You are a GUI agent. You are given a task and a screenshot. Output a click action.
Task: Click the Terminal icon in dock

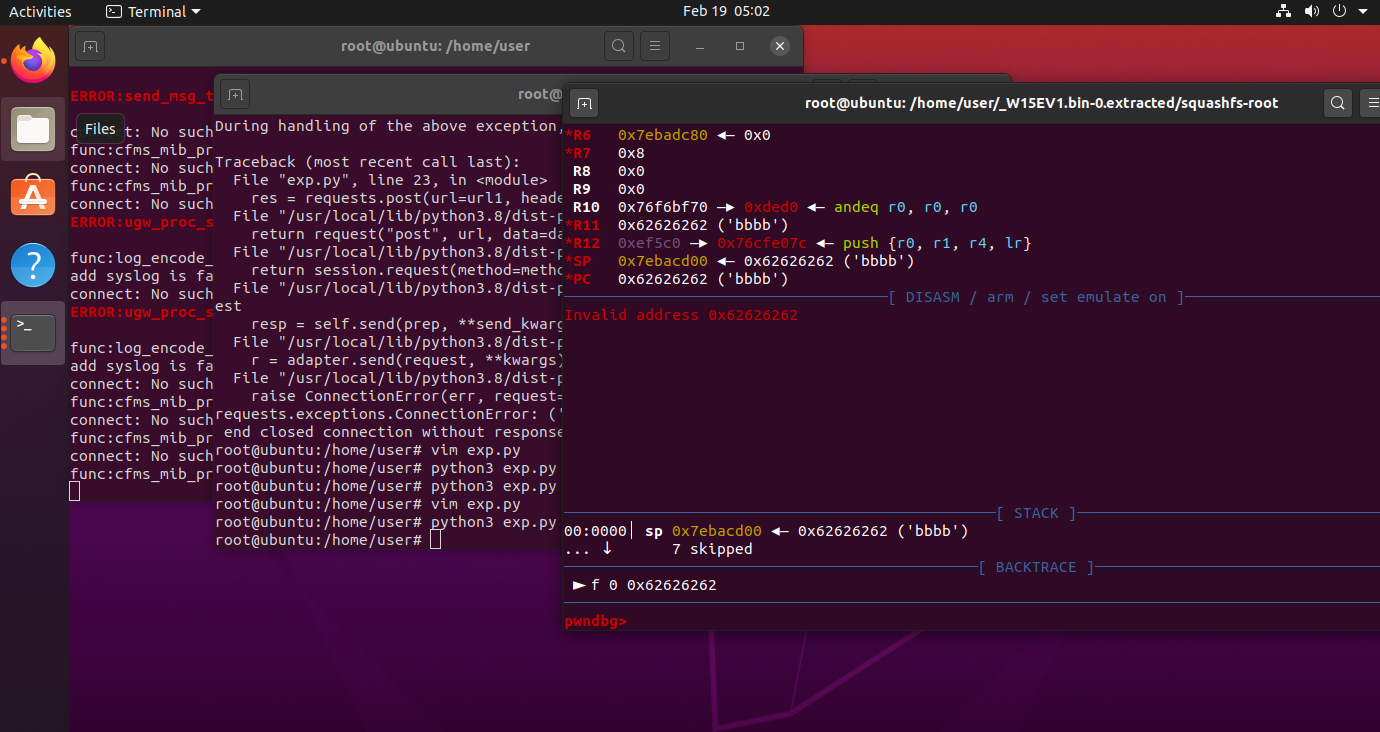[x=34, y=333]
